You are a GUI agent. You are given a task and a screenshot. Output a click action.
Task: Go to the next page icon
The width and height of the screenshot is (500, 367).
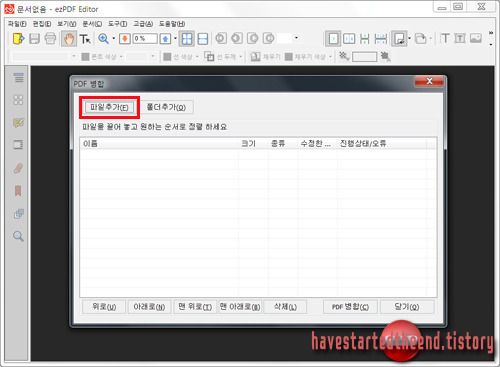click(253, 38)
